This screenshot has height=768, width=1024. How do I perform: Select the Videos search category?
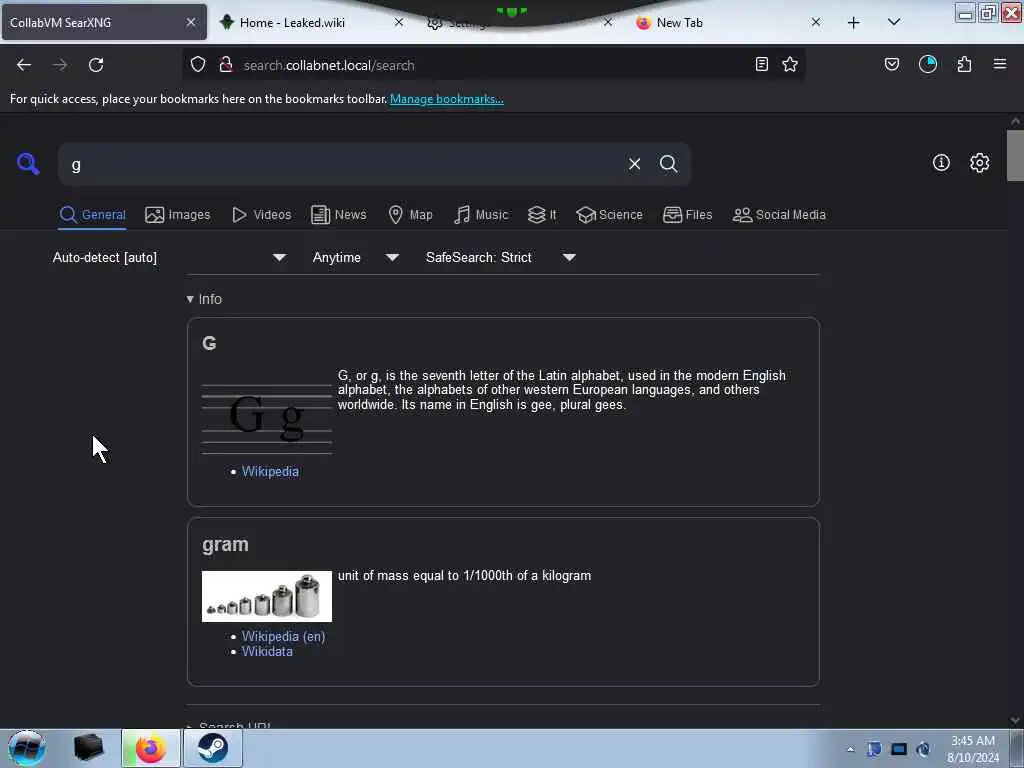(x=261, y=215)
